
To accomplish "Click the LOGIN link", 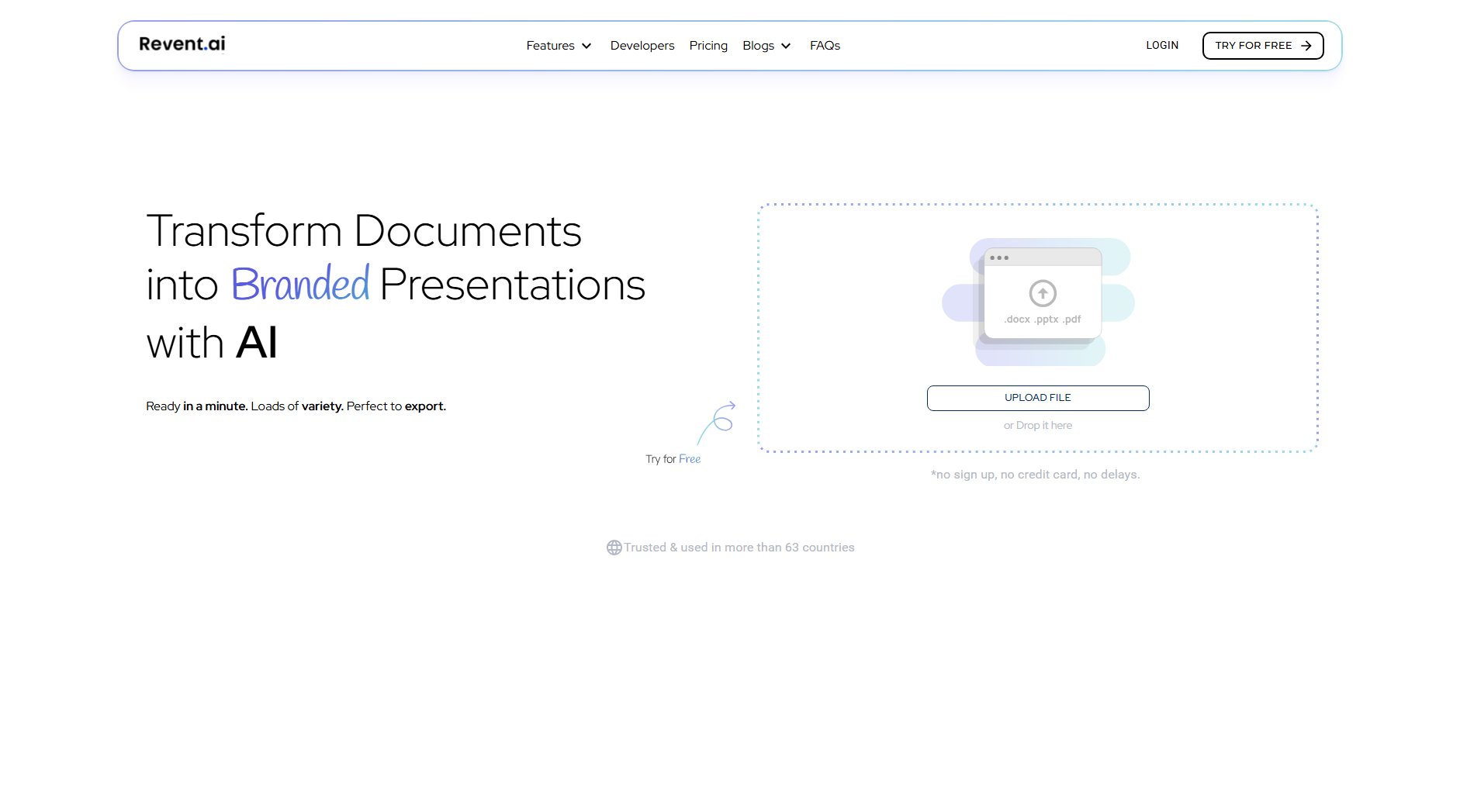I will (1161, 45).
